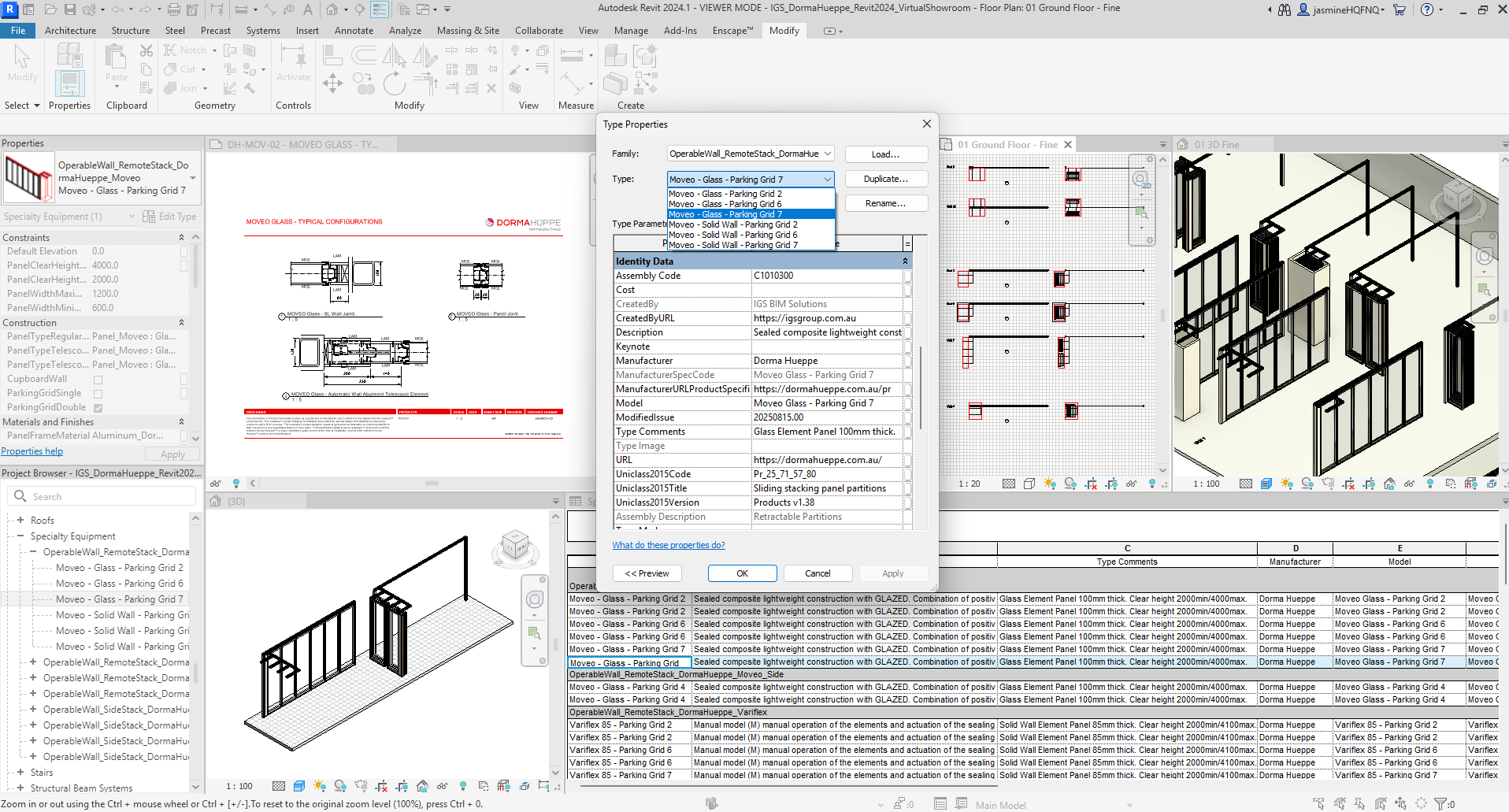Toggle the ParkingGridSingle checkbox
This screenshot has width=1509, height=812.
coord(98,394)
